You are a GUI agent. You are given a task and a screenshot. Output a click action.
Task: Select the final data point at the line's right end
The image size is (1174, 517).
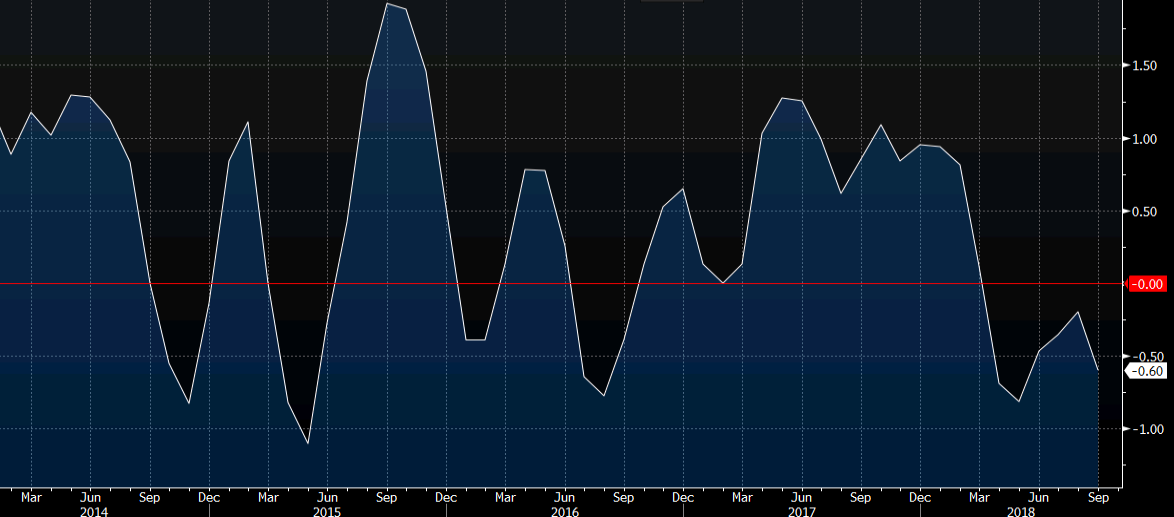tap(1098, 371)
